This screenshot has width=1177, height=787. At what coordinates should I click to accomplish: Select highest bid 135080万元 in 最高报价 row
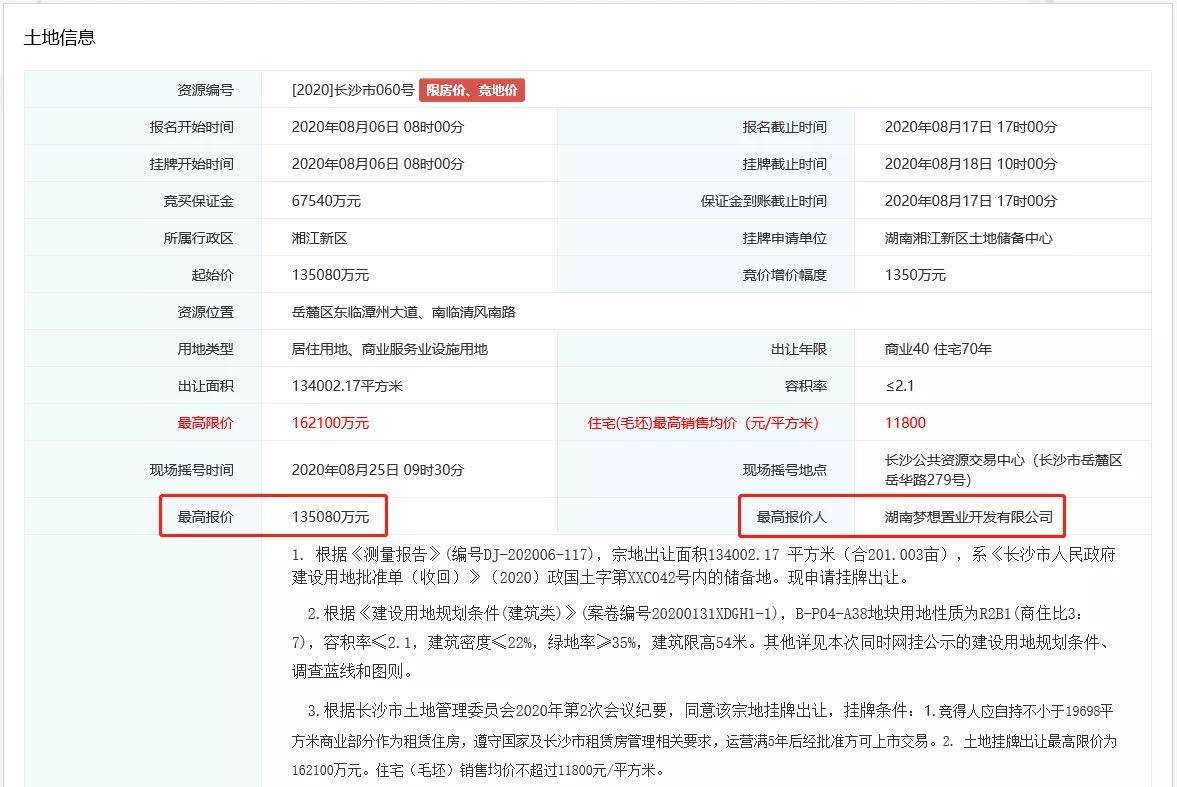click(330, 517)
